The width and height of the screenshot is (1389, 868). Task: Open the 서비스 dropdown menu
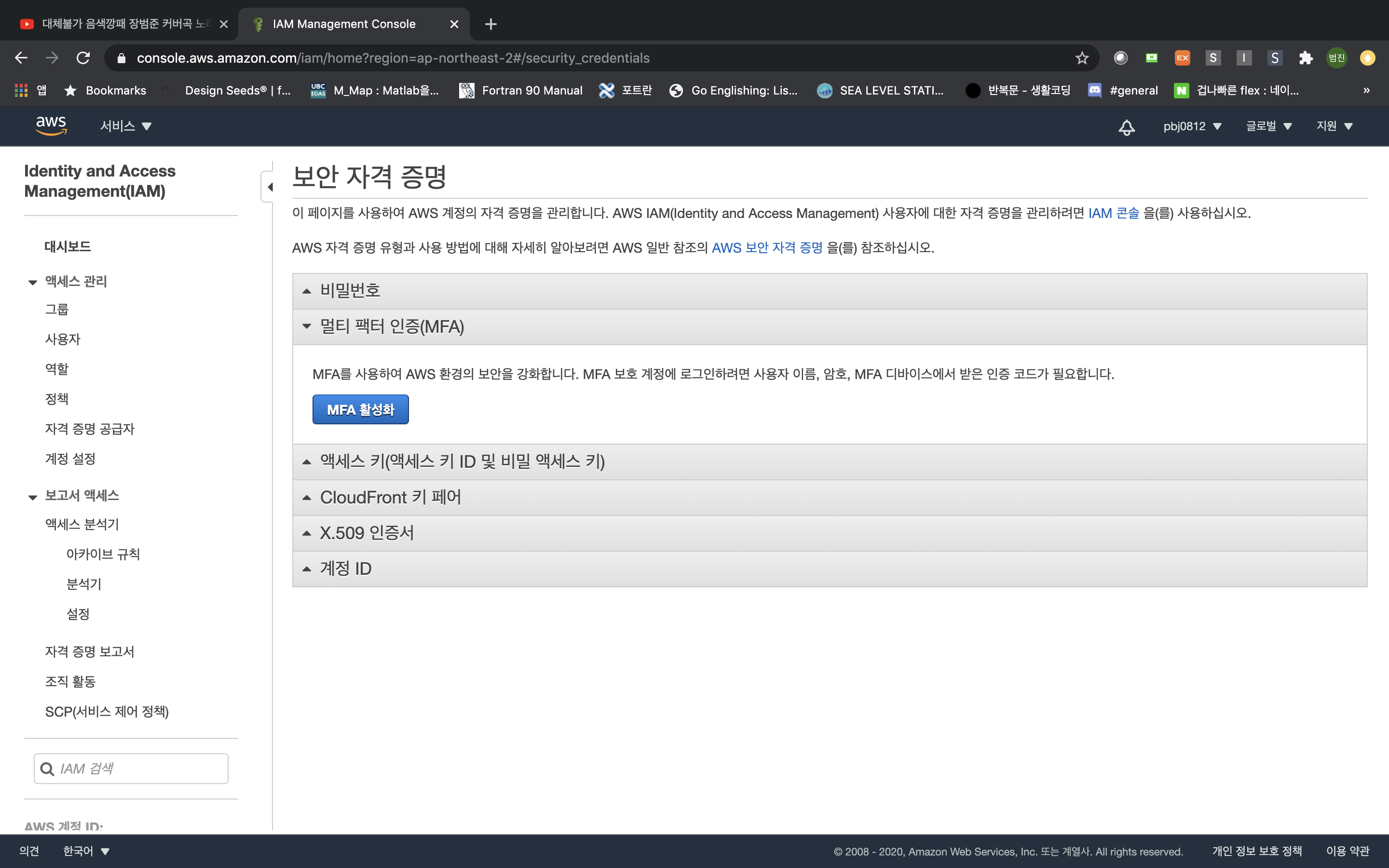pyautogui.click(x=126, y=126)
